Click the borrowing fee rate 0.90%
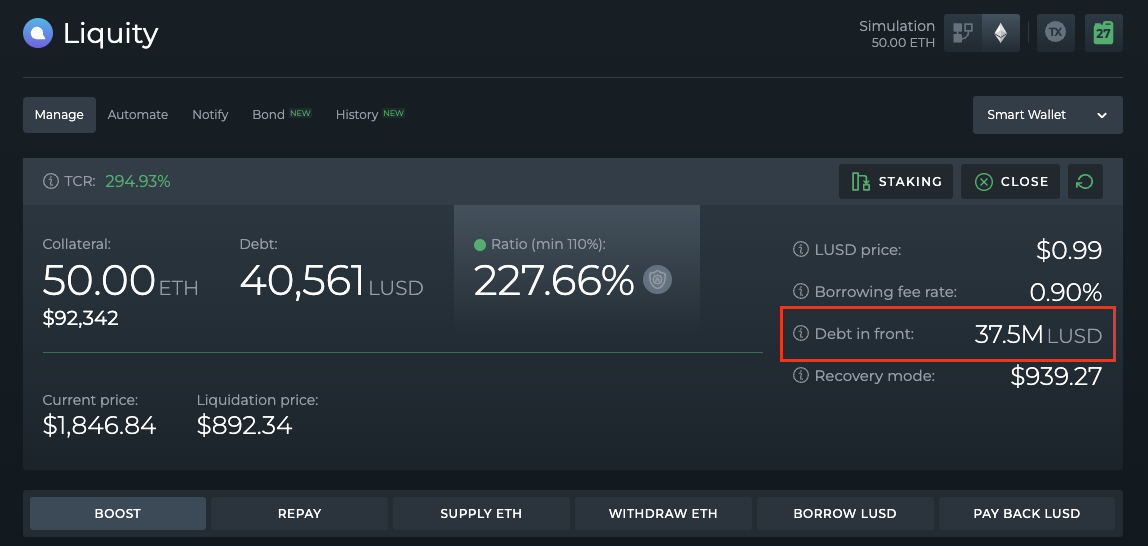 (x=1066, y=293)
